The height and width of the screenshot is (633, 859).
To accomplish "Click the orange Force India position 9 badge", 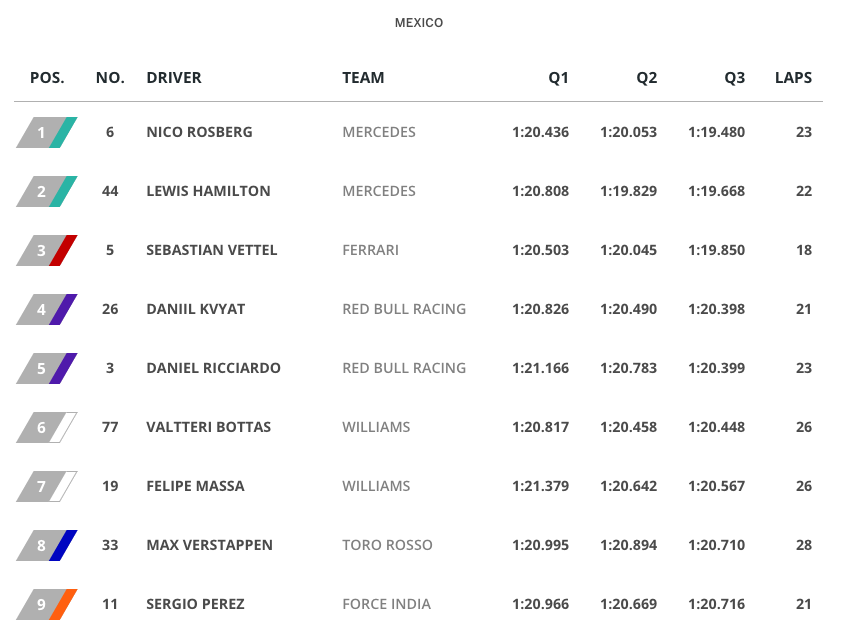I will tap(47, 604).
